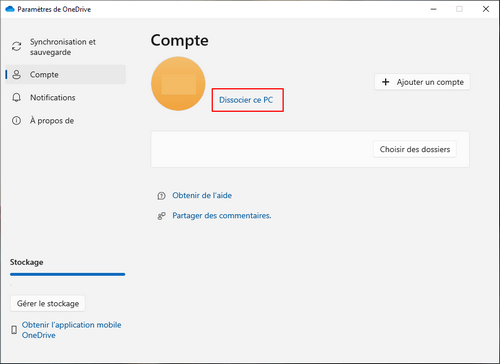Click the Paramètres de OneDrive title text

click(54, 9)
